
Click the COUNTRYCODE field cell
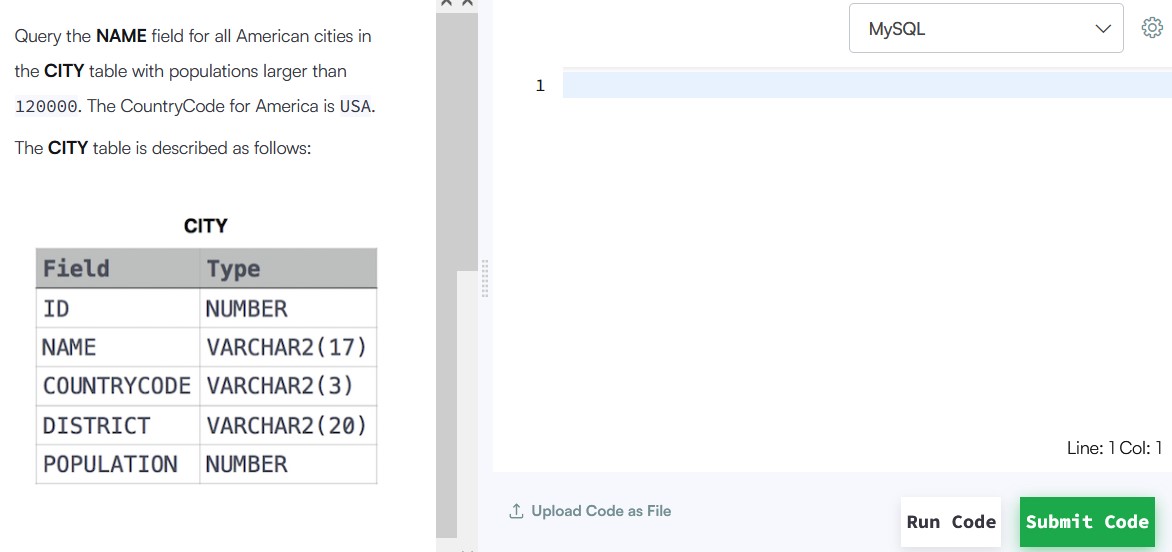click(x=117, y=386)
